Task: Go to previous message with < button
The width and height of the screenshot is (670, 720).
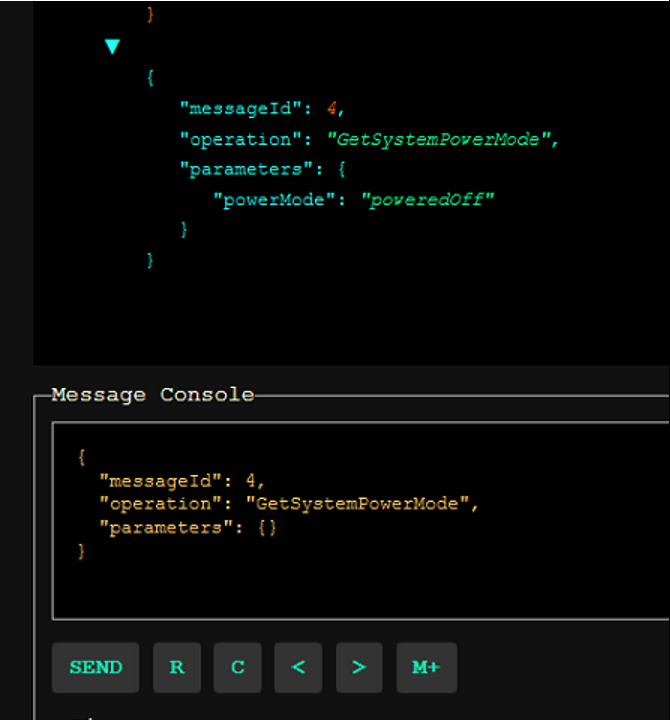Action: point(298,667)
